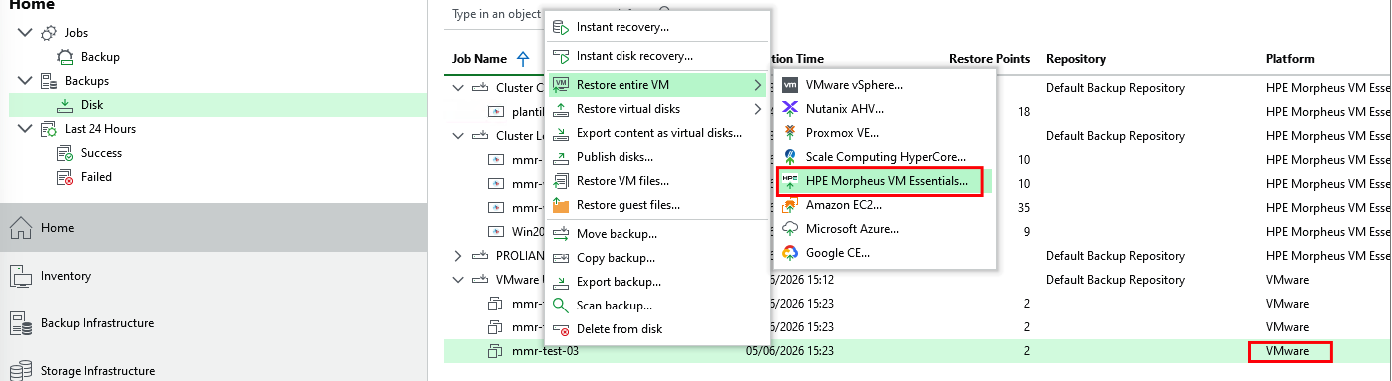Sort by Repository column header
Screen dimensions: 1392x381
[1075, 59]
